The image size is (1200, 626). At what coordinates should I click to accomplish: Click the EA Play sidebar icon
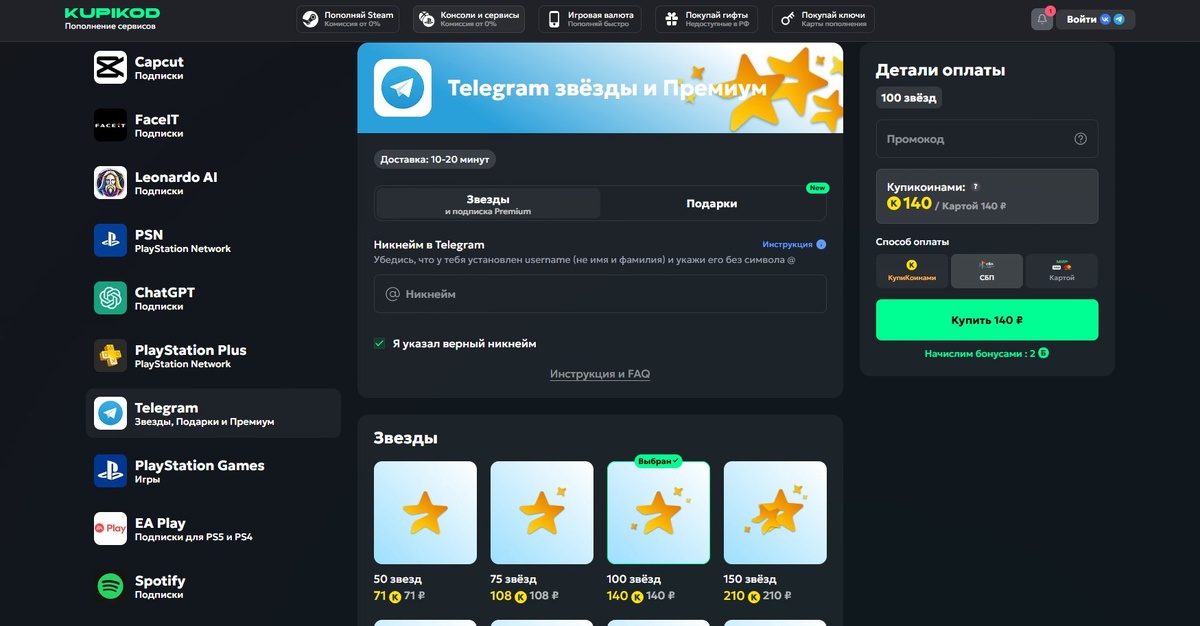[110, 529]
